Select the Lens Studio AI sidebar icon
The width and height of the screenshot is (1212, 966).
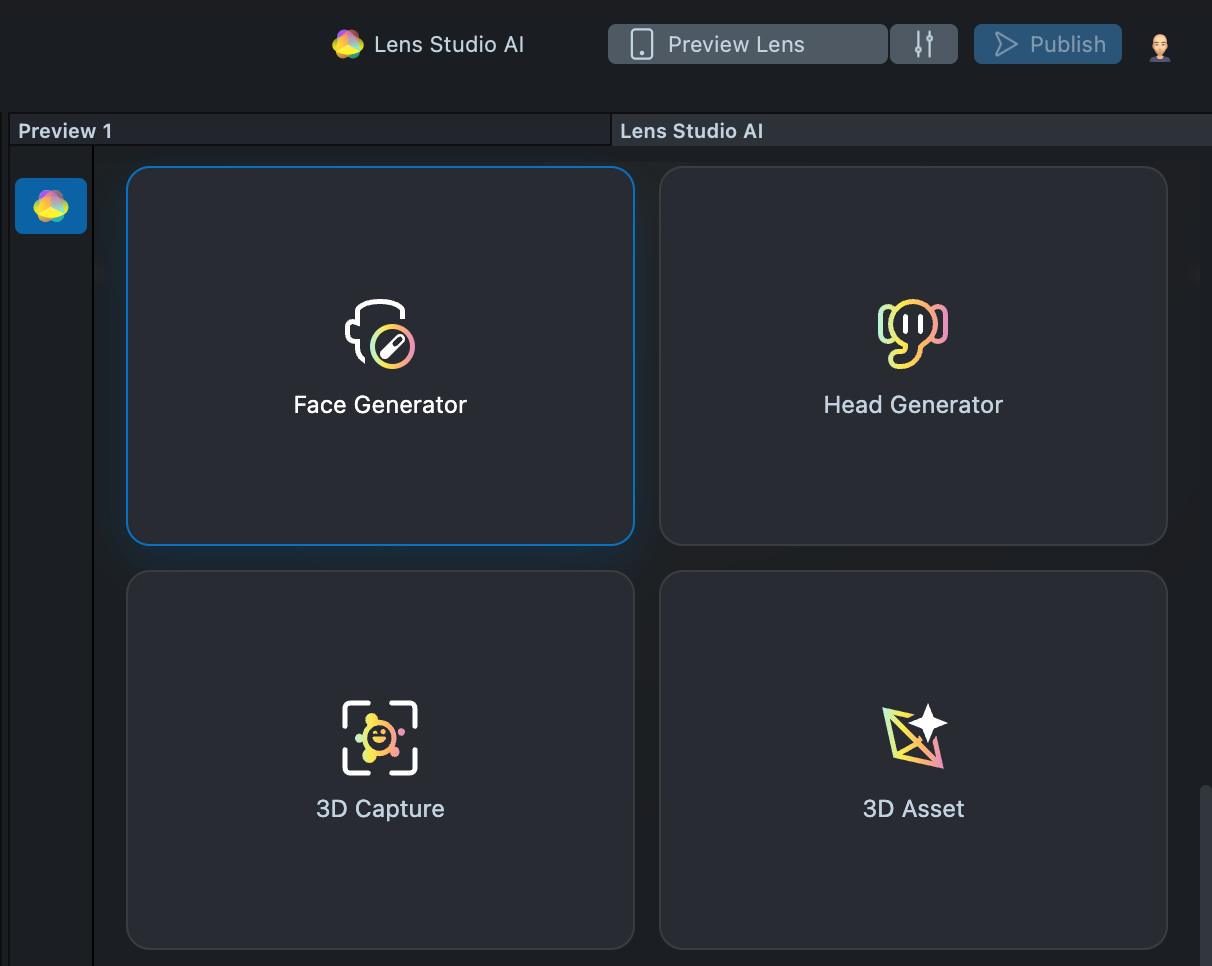pyautogui.click(x=51, y=206)
